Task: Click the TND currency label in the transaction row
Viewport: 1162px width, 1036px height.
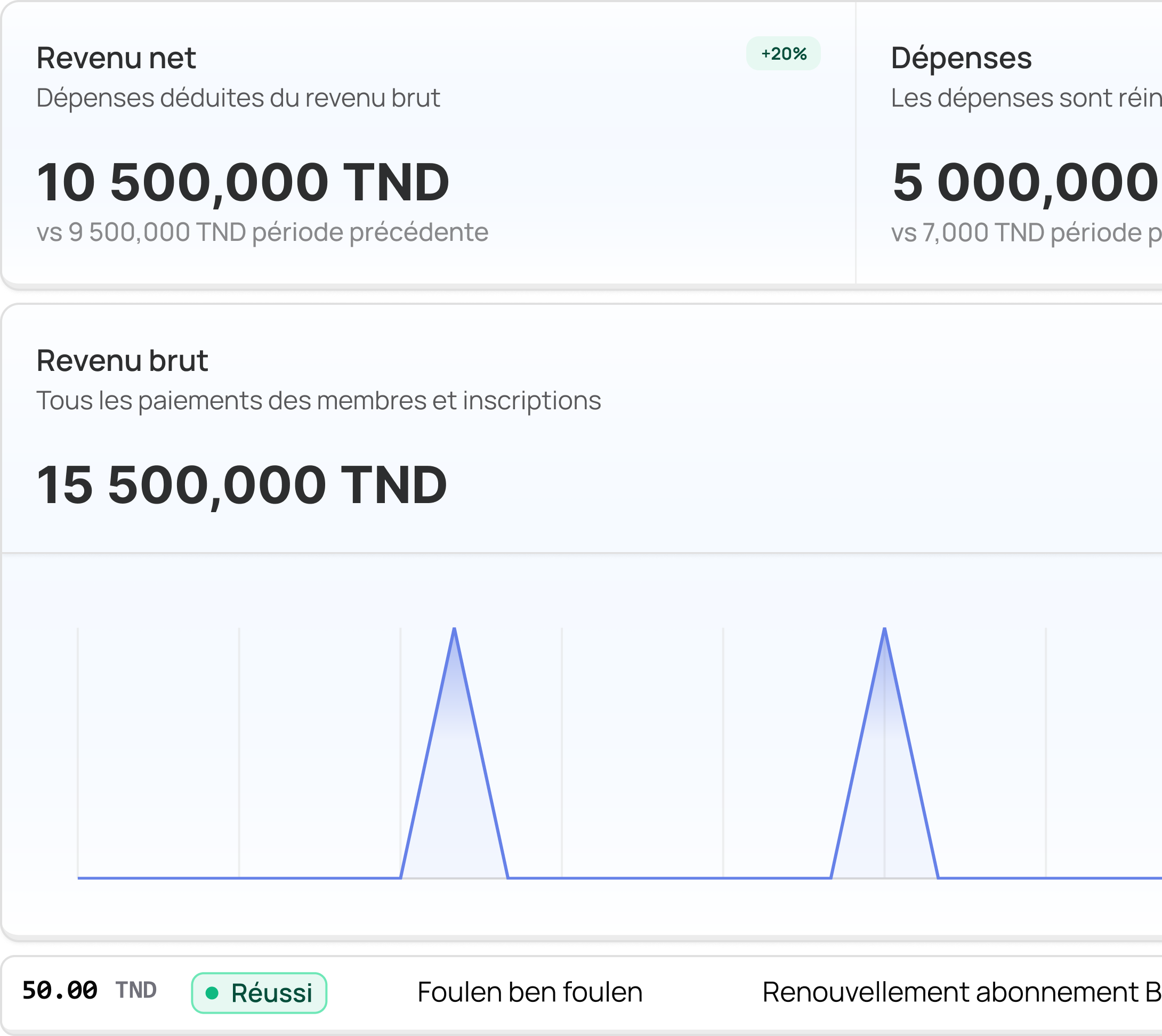Action: (136, 991)
